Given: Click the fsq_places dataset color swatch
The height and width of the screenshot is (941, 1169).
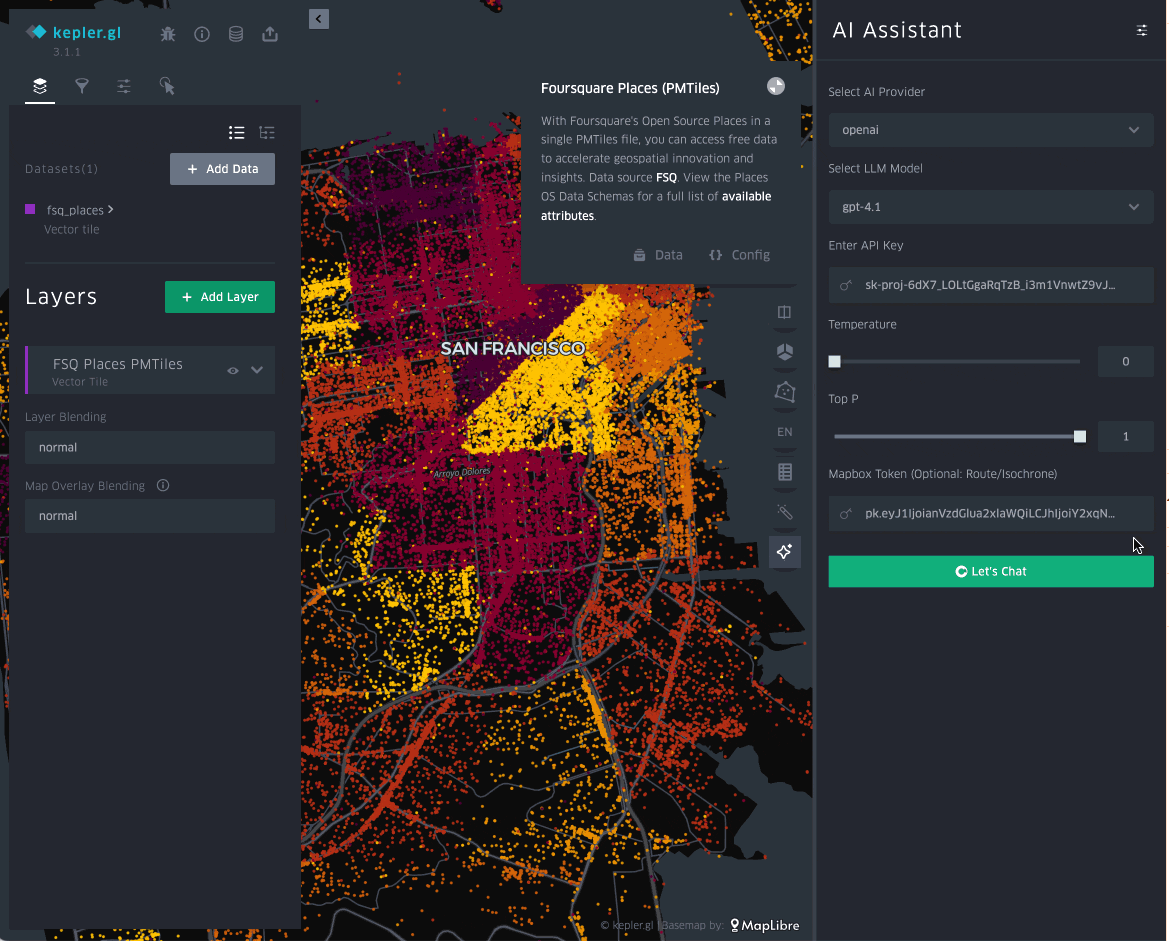Looking at the screenshot, I should click(x=30, y=210).
